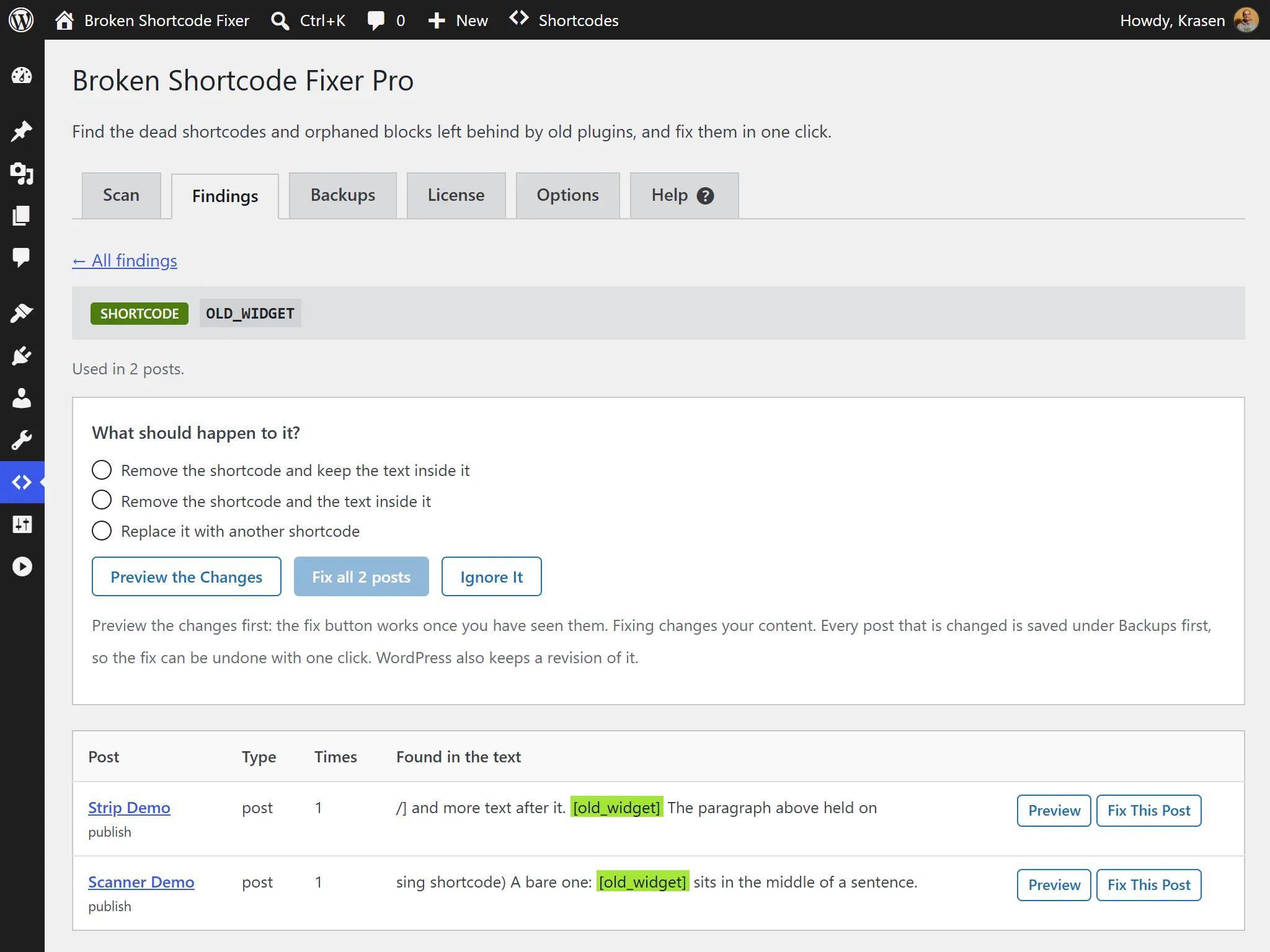Open the Media sidebar icon

(22, 174)
